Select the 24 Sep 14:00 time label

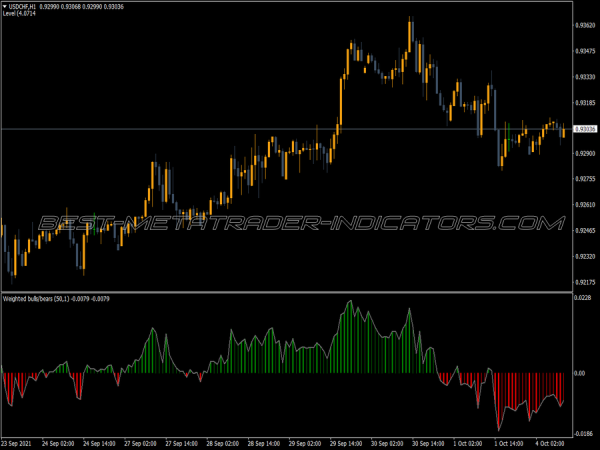tap(99, 443)
